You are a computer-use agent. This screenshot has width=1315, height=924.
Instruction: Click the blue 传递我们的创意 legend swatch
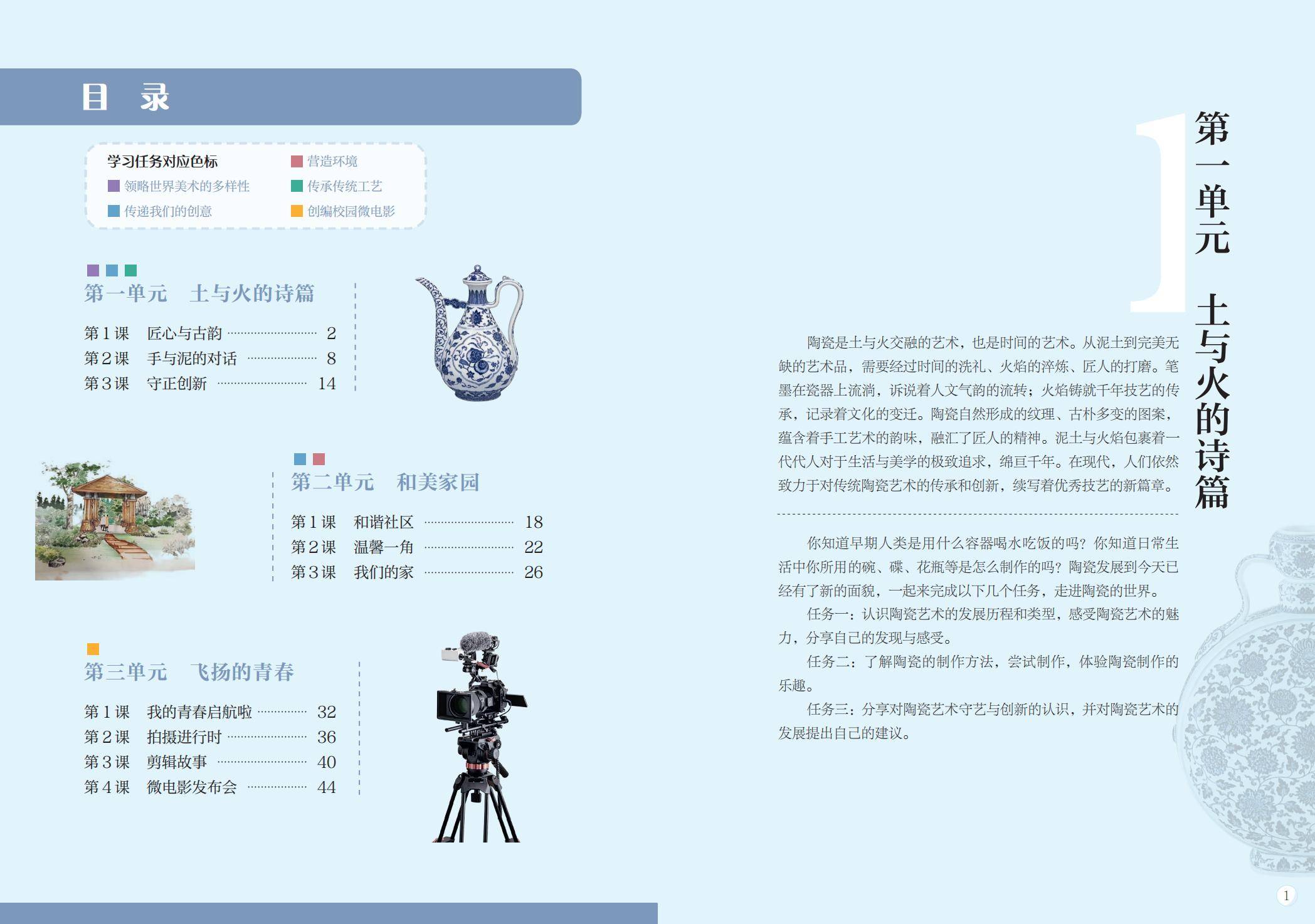pos(114,211)
